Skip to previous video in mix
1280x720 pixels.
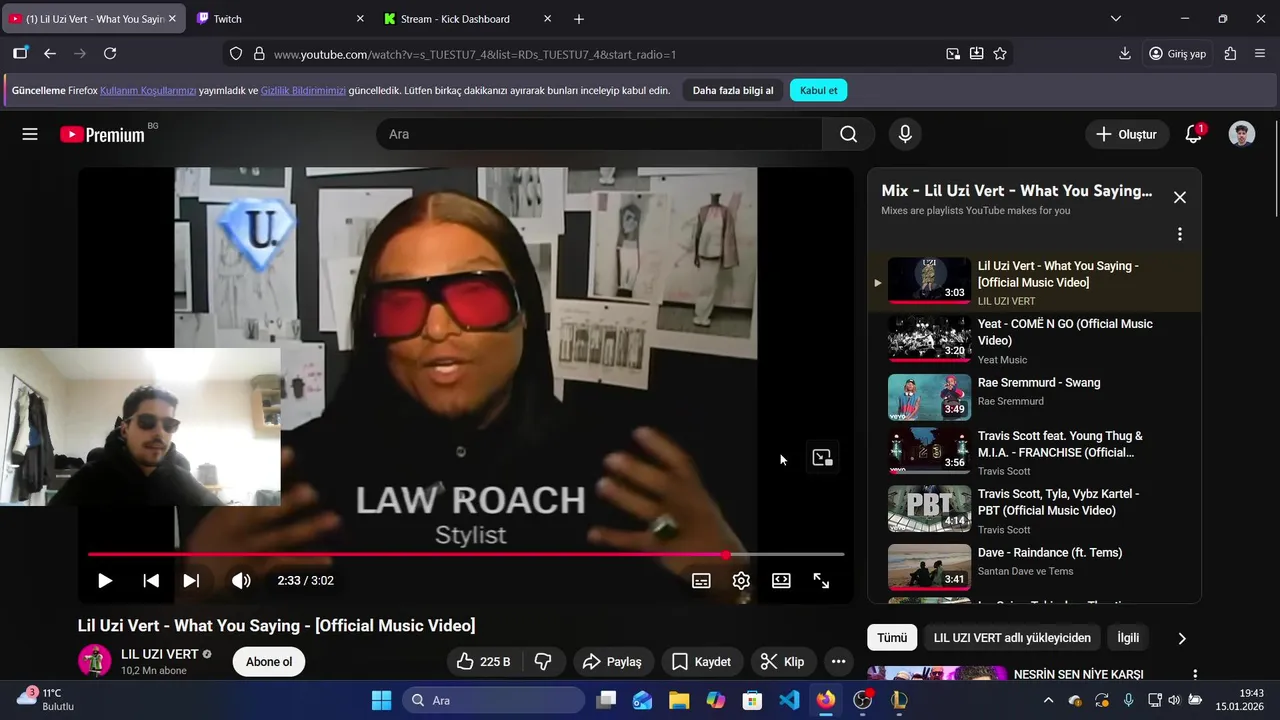click(151, 580)
